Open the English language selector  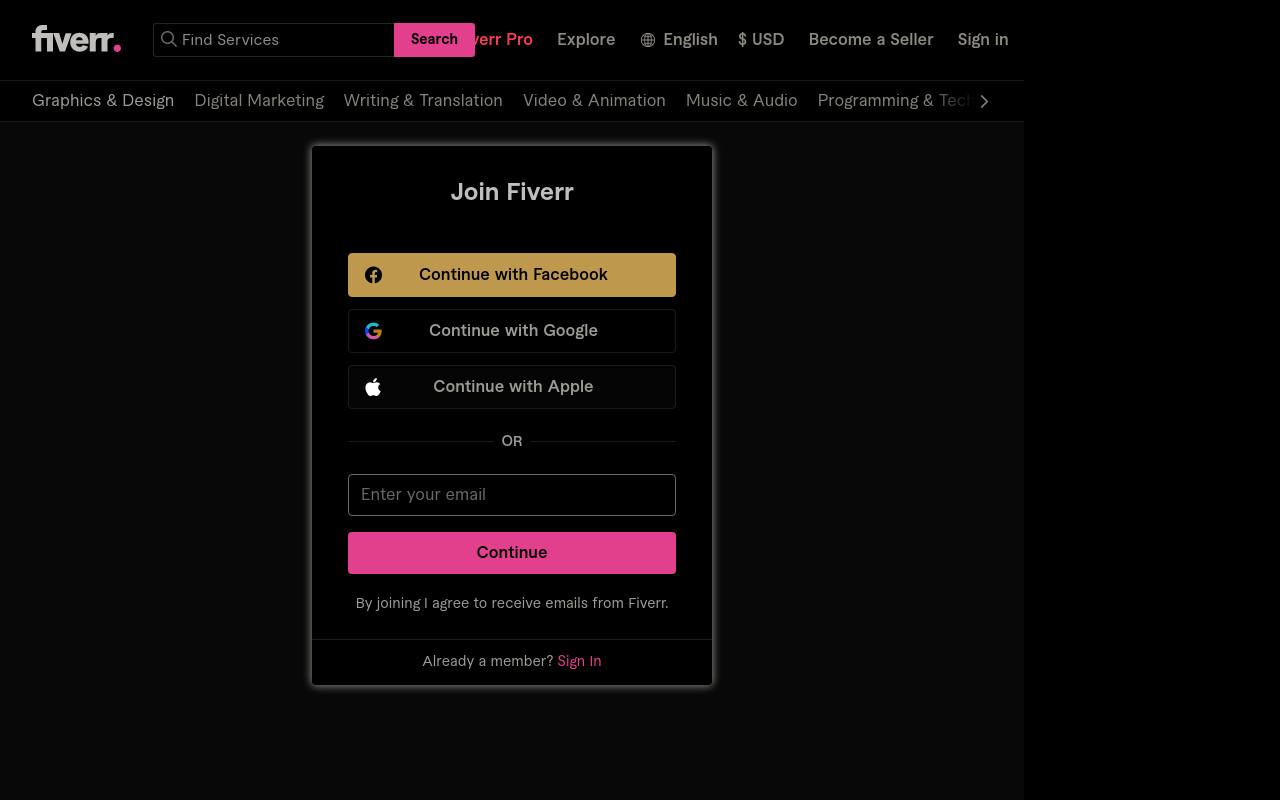[x=679, y=40]
